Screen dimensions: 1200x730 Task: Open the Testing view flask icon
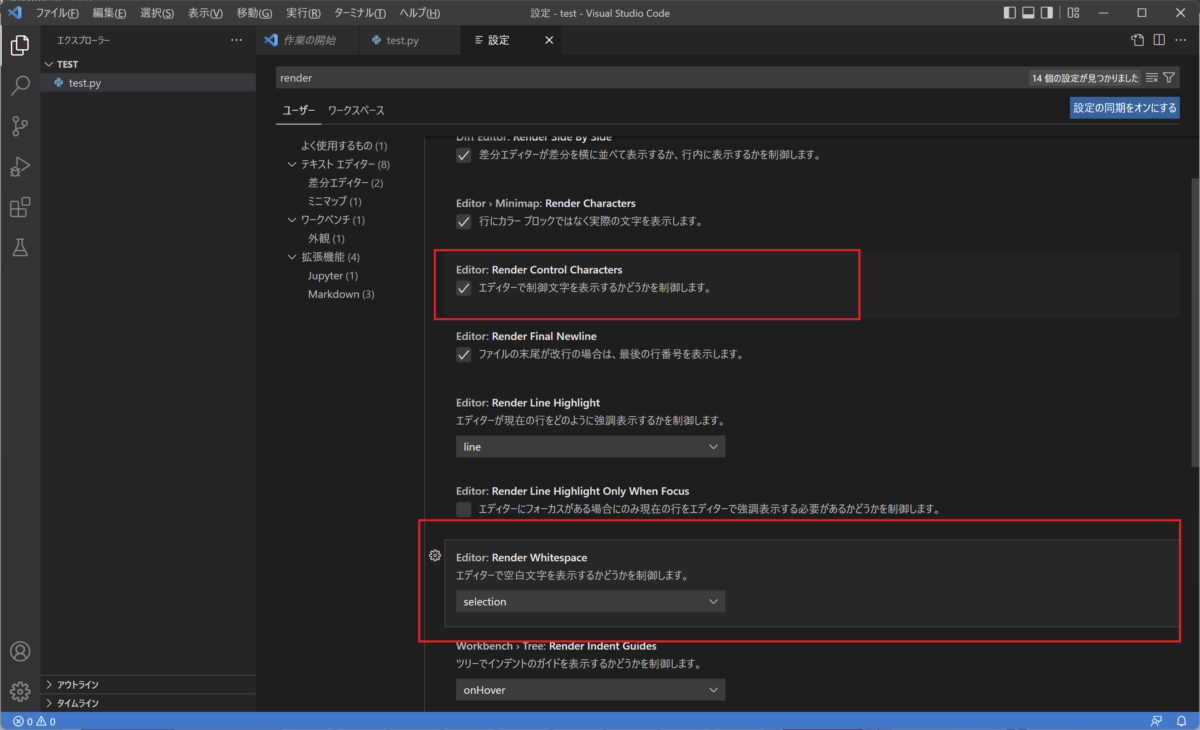(x=20, y=247)
